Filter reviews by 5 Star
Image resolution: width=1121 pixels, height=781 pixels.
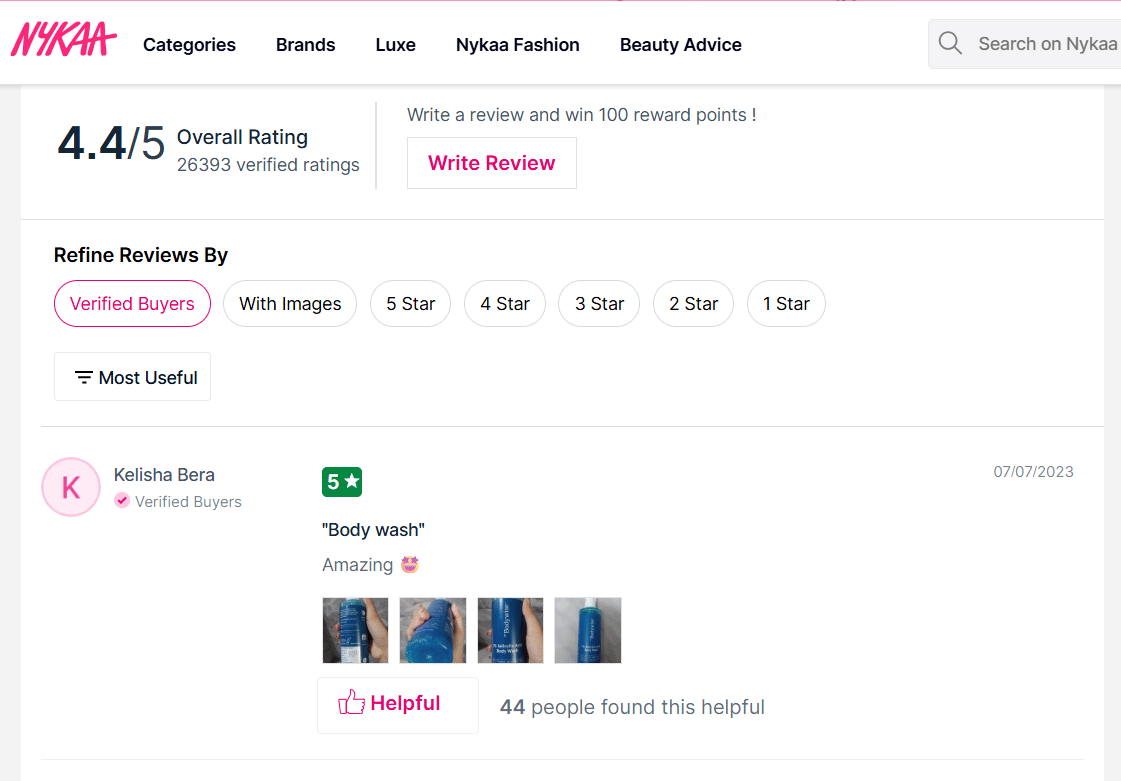410,304
